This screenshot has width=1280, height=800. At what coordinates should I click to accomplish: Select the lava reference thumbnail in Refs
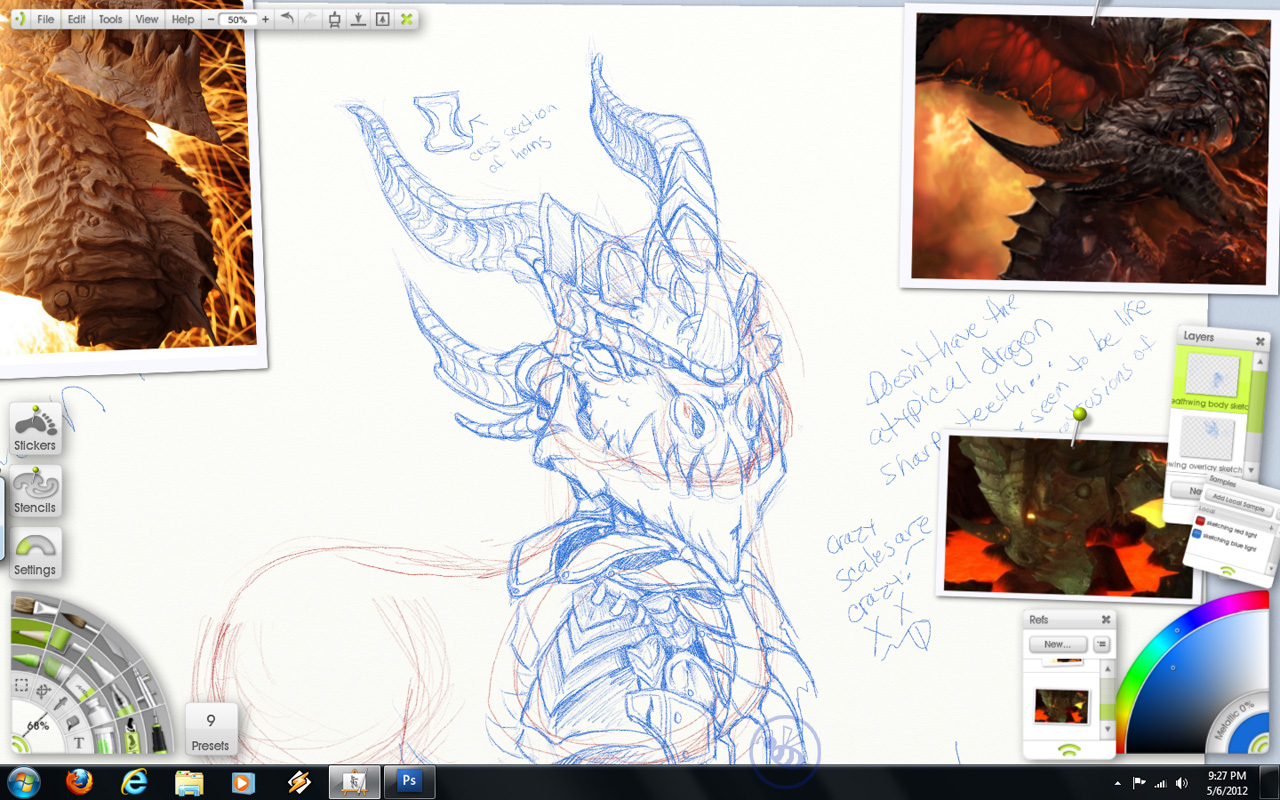(x=1062, y=706)
